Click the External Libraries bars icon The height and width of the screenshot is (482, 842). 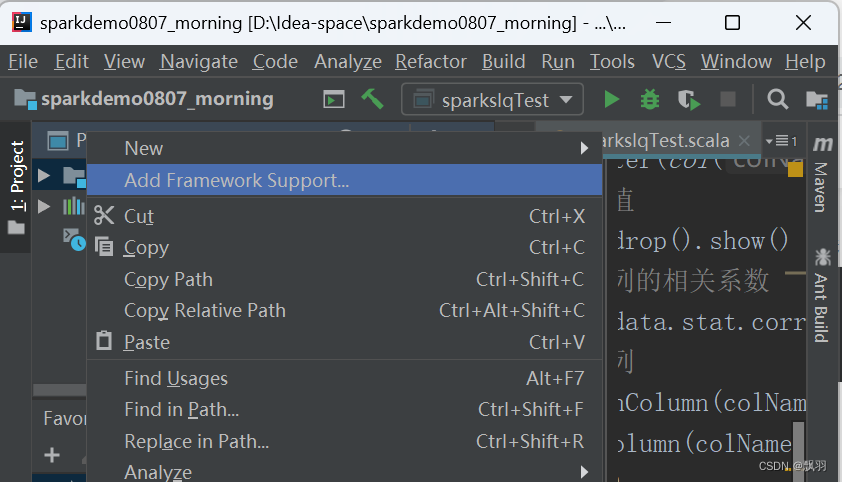tap(74, 206)
